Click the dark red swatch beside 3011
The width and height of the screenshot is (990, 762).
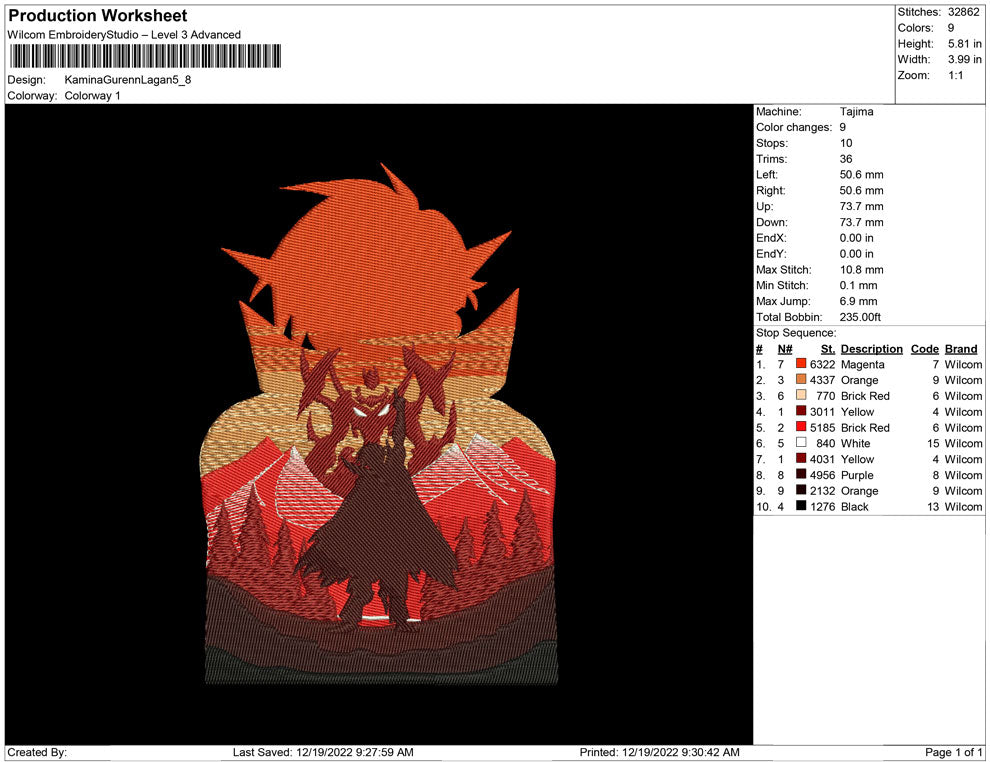801,411
